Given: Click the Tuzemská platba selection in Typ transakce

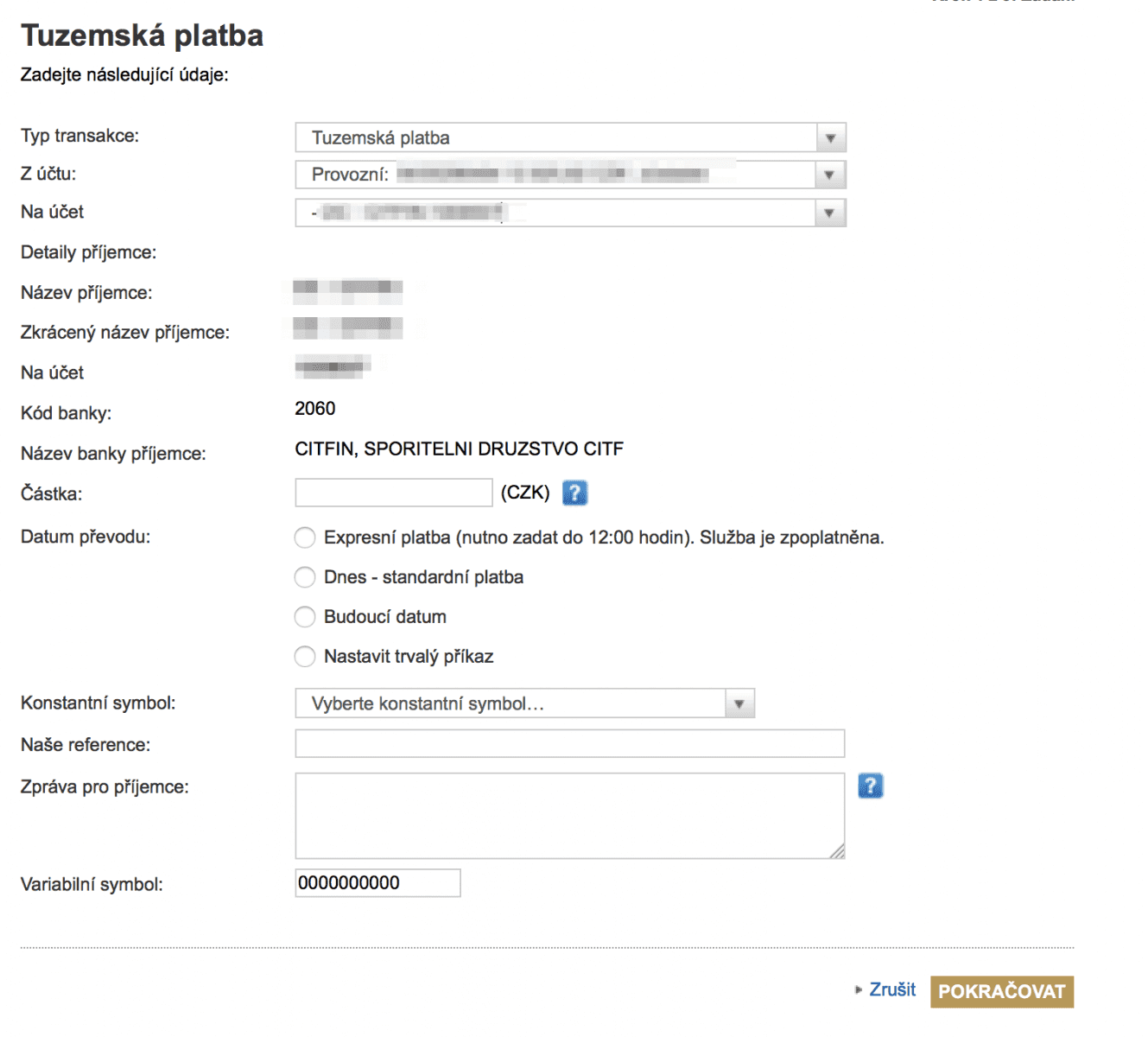Looking at the screenshot, I should tap(381, 137).
